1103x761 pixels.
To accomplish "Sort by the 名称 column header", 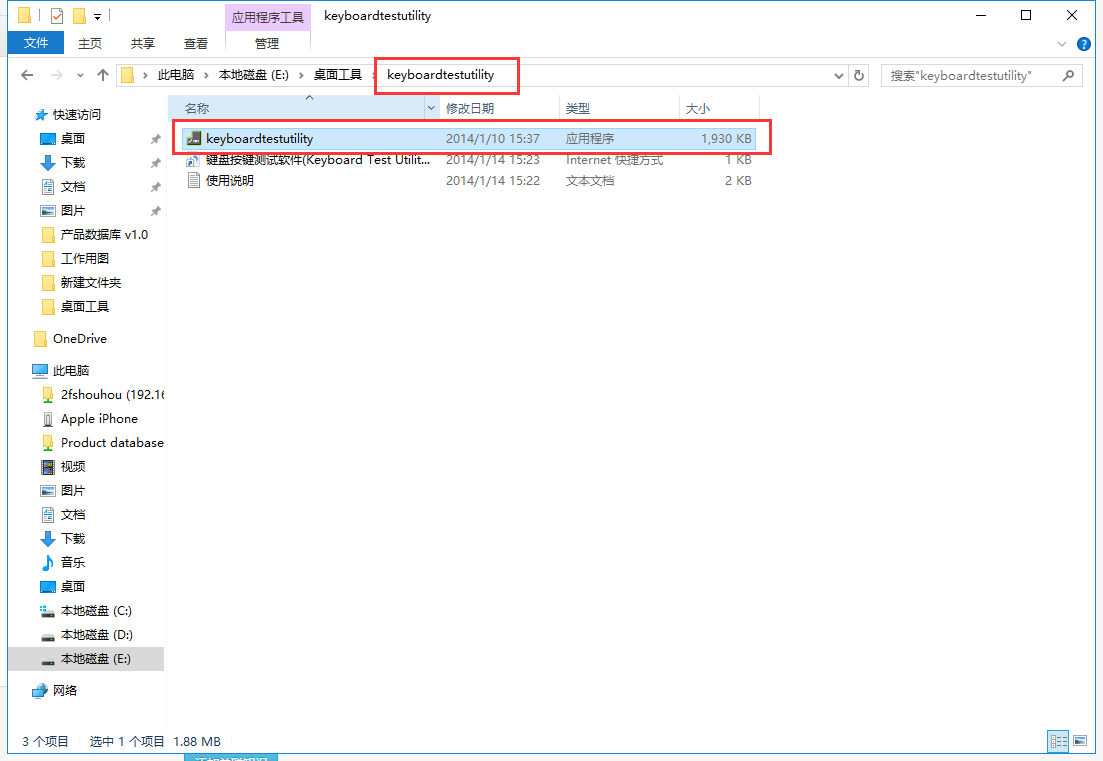I will tap(297, 108).
